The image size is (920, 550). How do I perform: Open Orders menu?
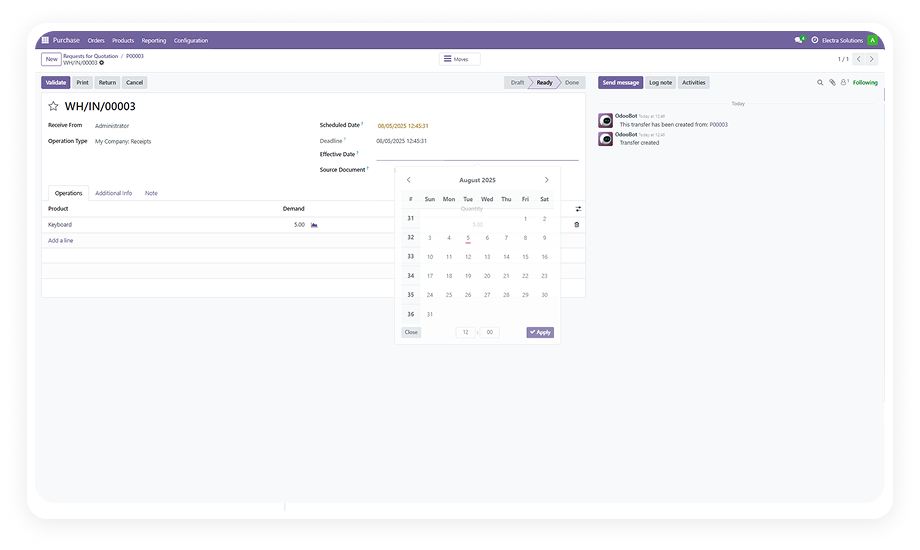[96, 41]
